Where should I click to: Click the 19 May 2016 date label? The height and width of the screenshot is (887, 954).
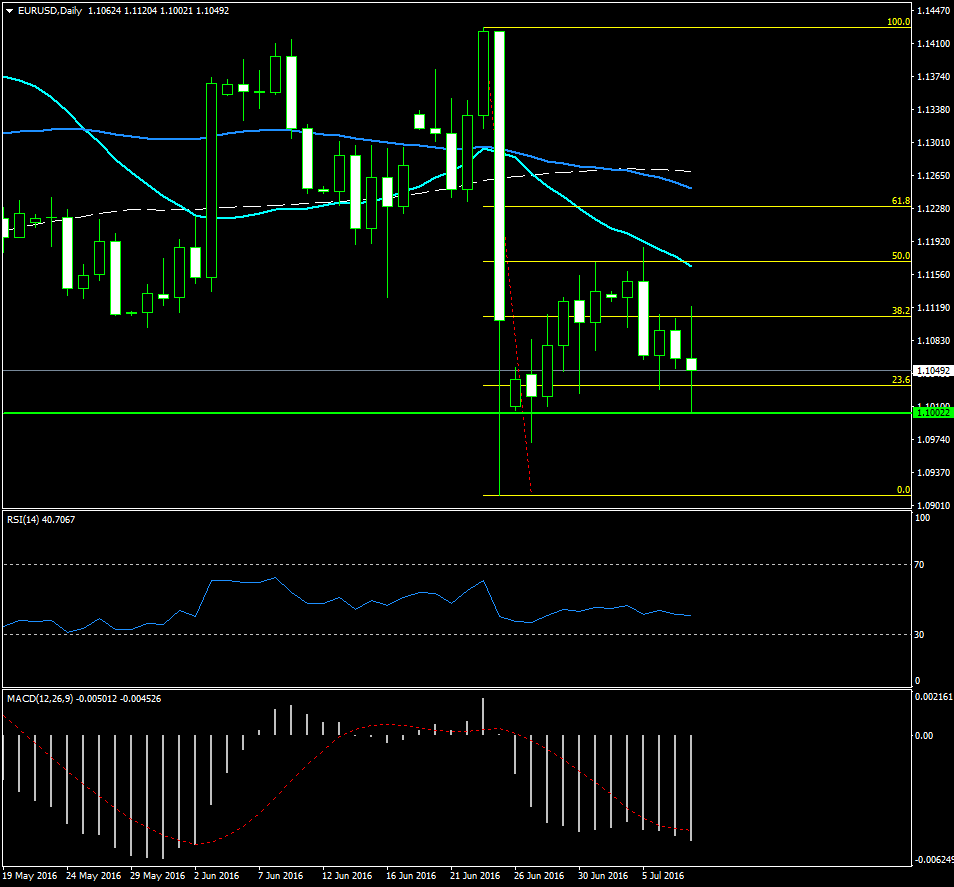point(30,876)
